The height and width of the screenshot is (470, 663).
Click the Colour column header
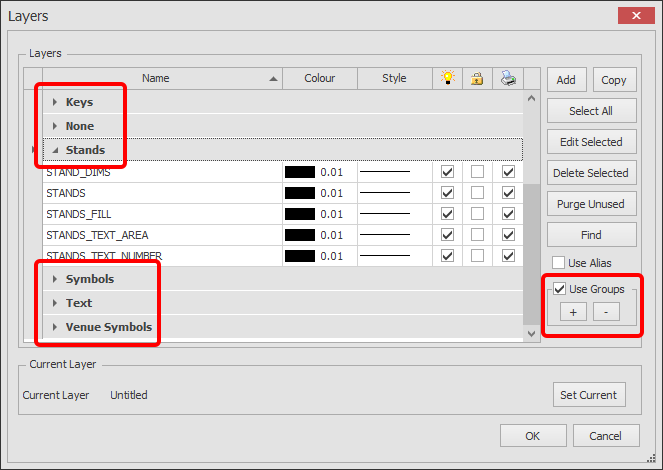click(320, 78)
